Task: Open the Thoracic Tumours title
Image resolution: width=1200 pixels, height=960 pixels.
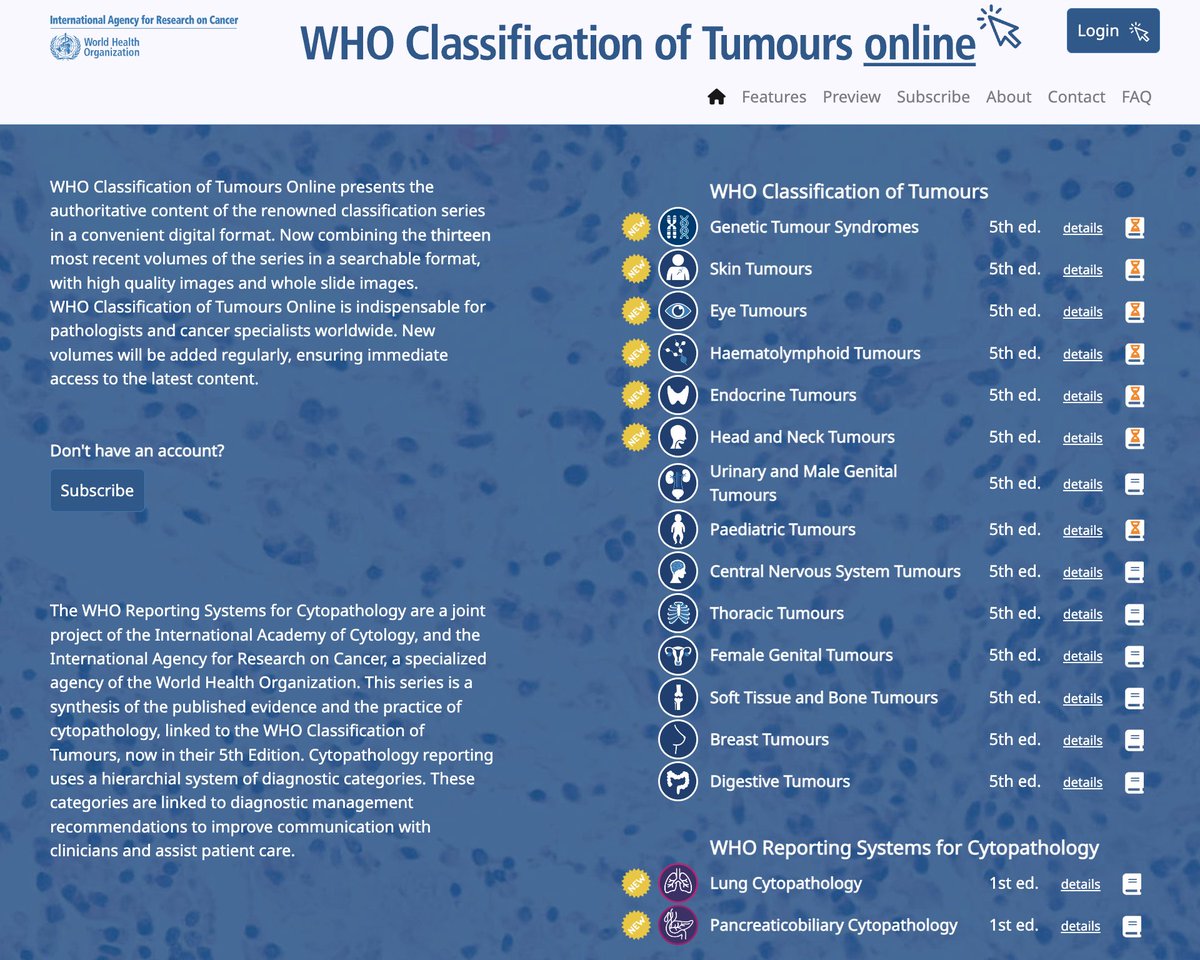Action: [776, 613]
